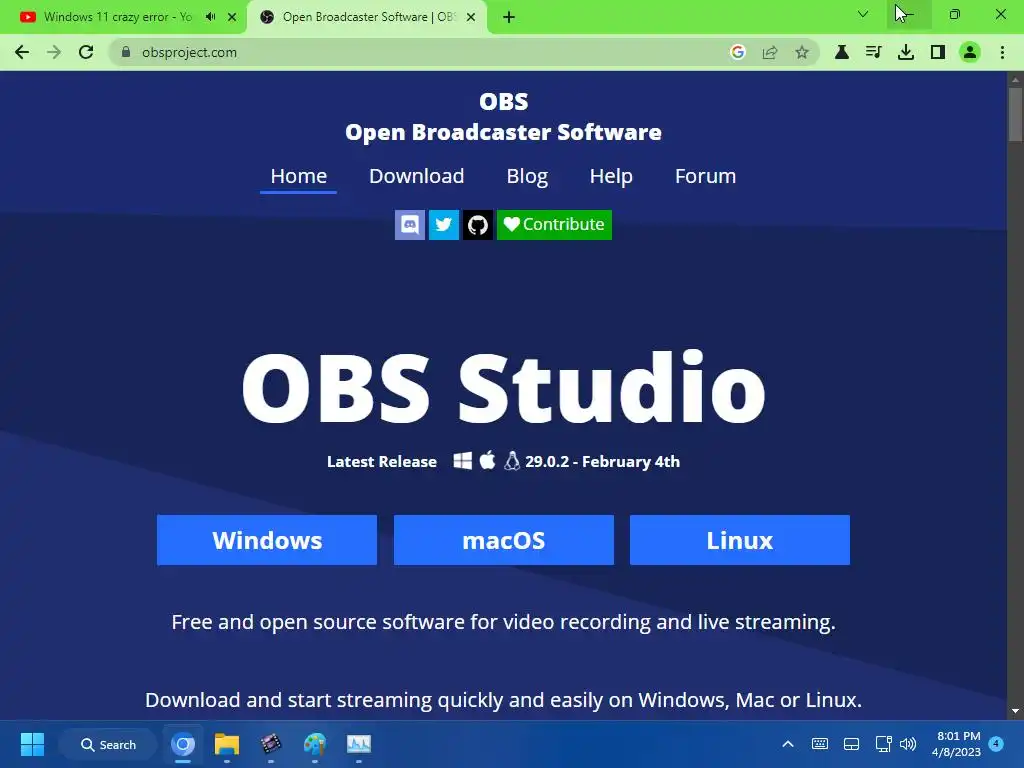Open File Explorer from taskbar
Image resolution: width=1024 pixels, height=768 pixels.
(x=227, y=744)
